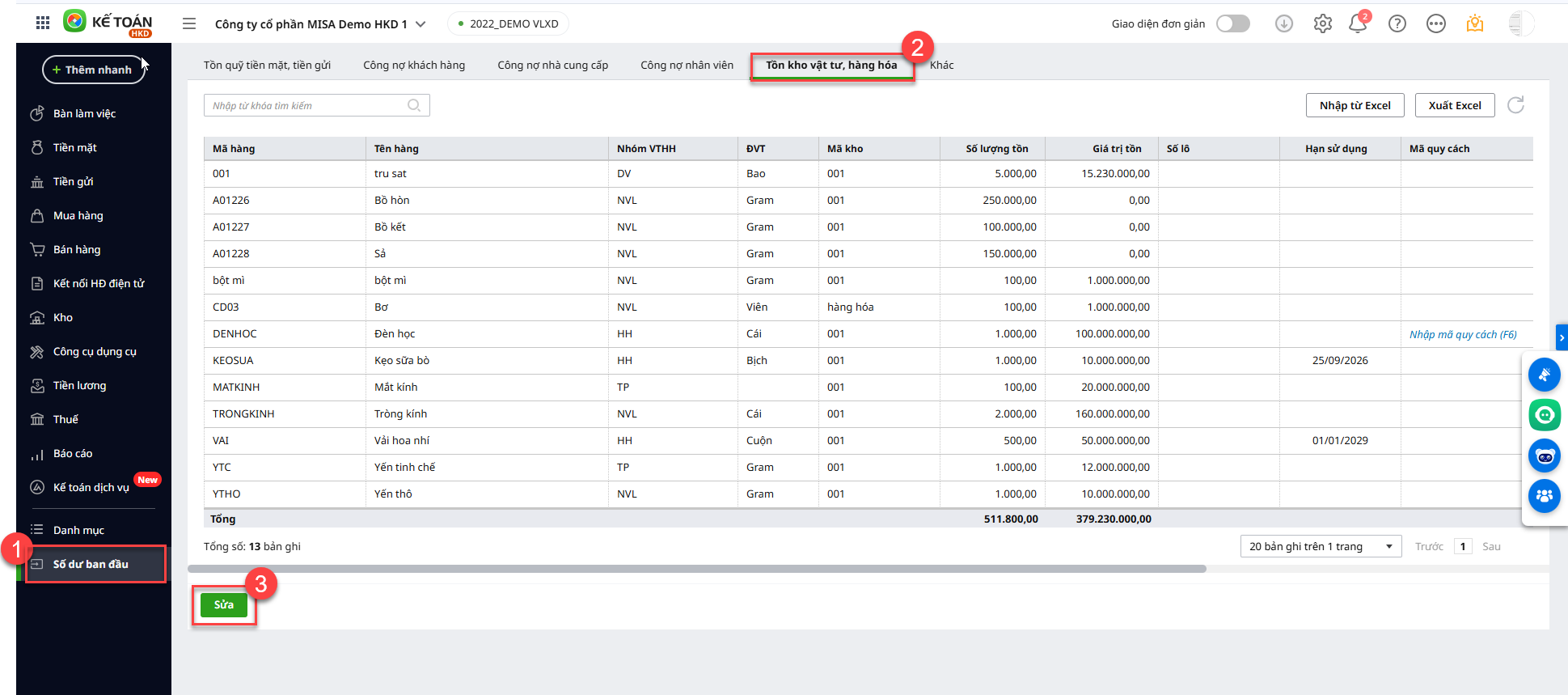Expand the collapsed right side panel arrow
This screenshot has width=1568, height=695.
coord(1562,337)
